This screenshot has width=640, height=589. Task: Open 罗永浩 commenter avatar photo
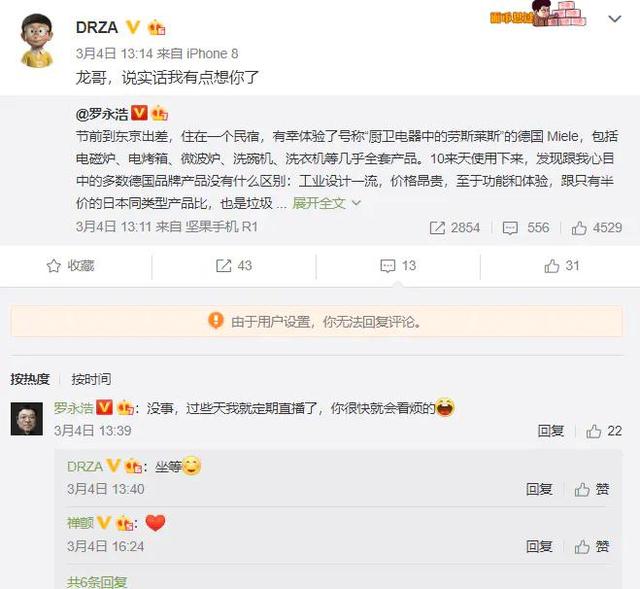(27, 418)
